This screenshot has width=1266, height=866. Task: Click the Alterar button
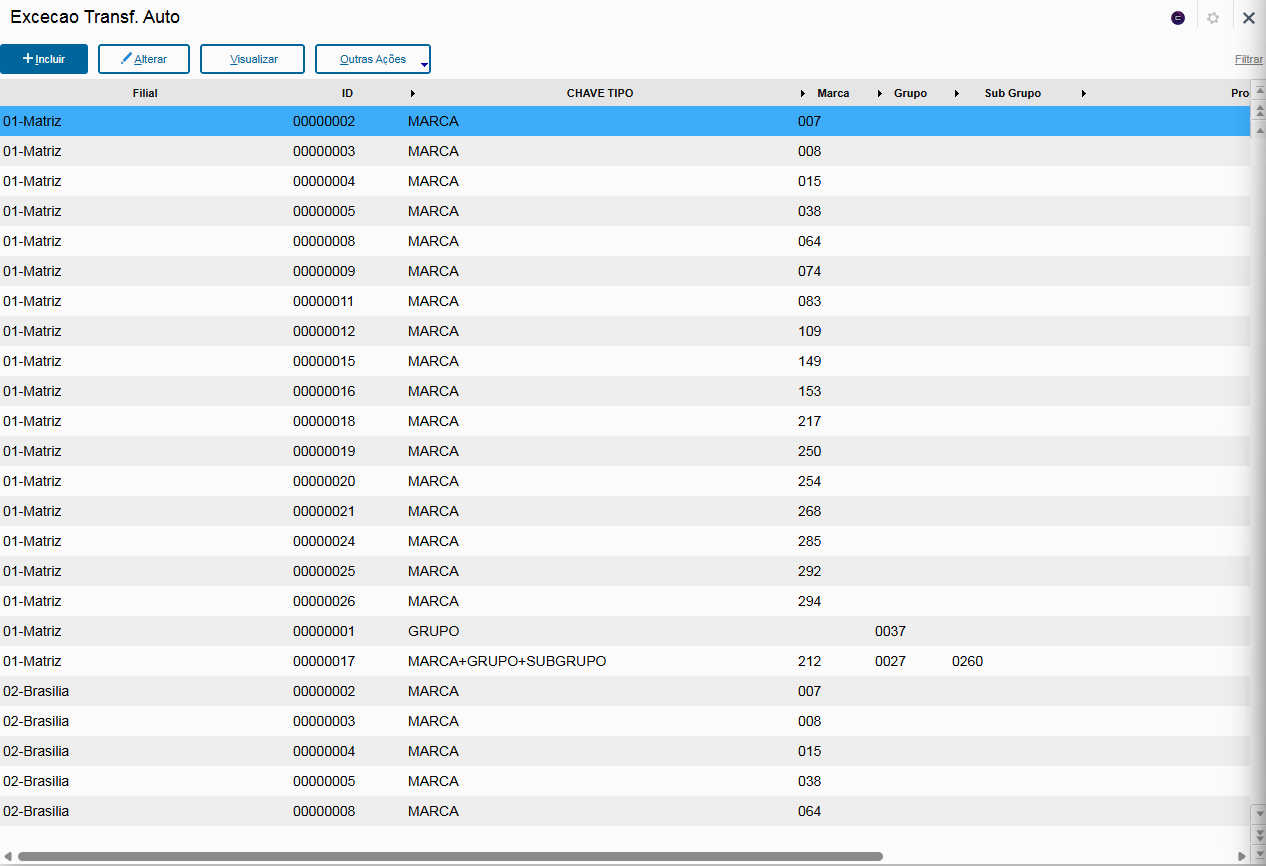pyautogui.click(x=144, y=59)
